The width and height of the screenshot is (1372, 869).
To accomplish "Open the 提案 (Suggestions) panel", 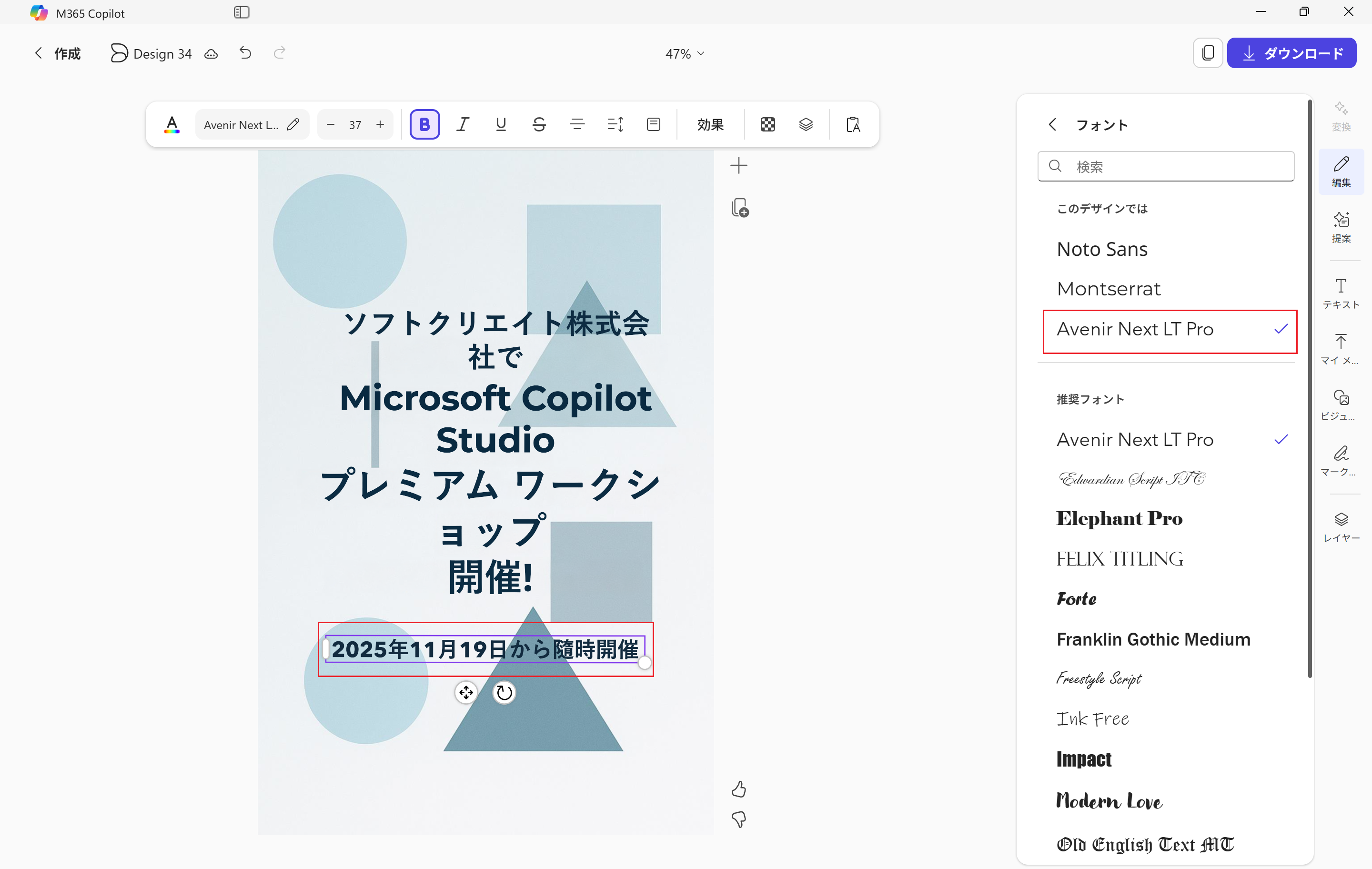I will point(1341,227).
